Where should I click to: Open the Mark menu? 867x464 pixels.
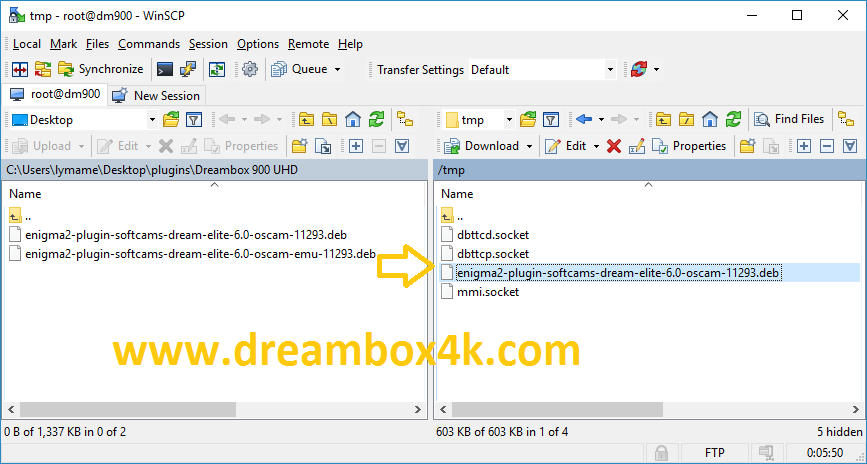click(x=64, y=44)
